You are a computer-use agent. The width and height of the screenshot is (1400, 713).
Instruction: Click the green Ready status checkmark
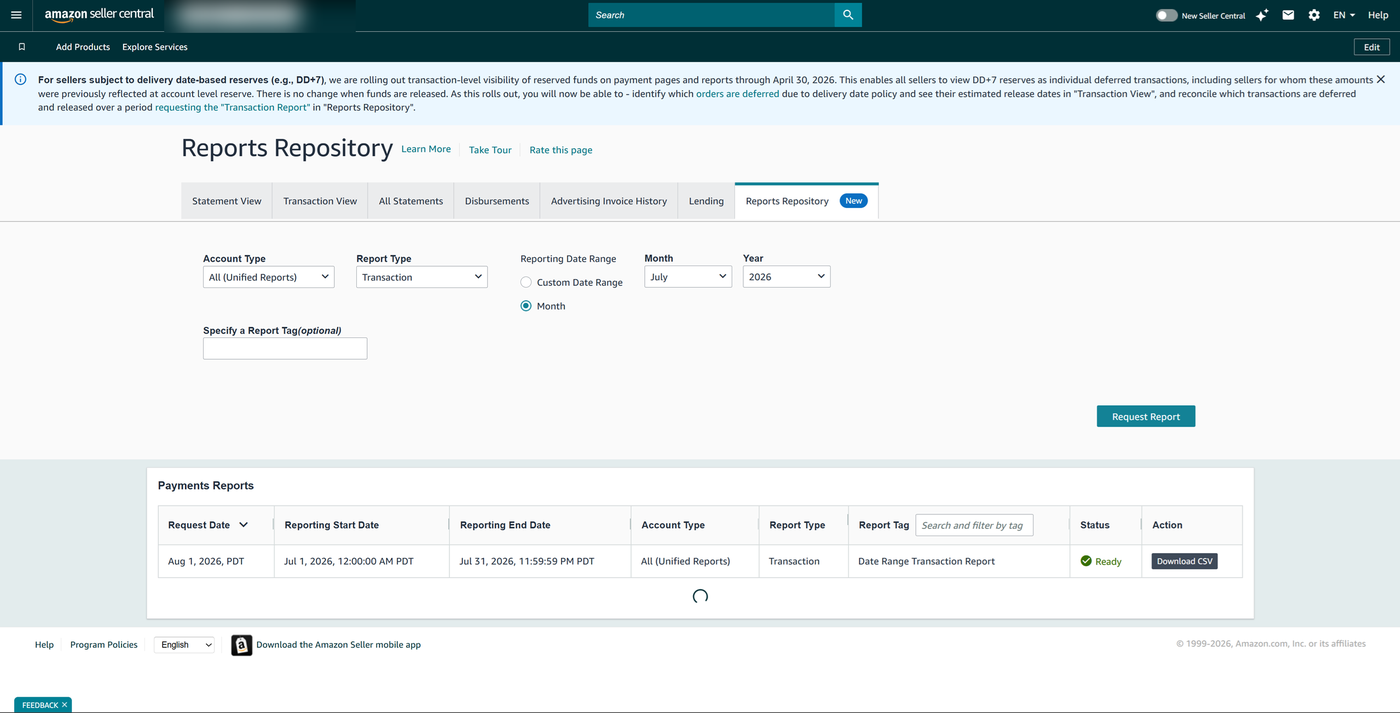[x=1086, y=561]
